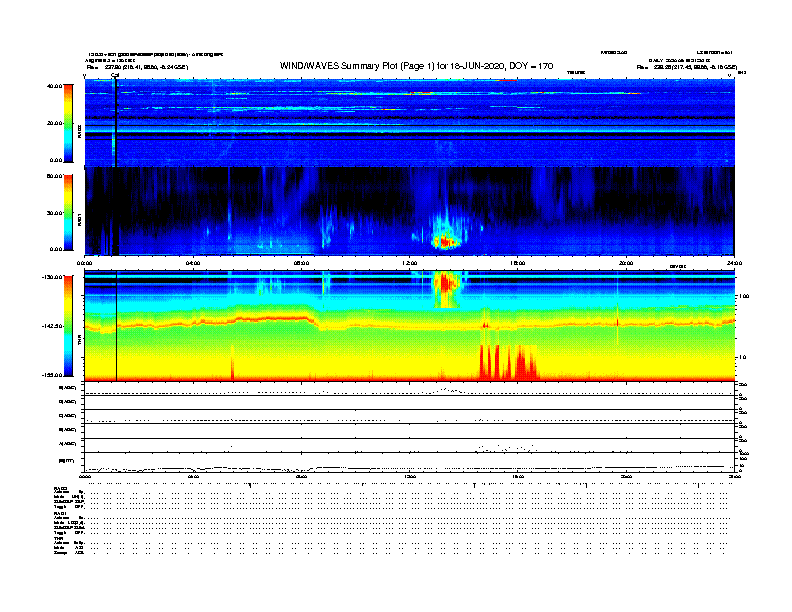Click the 24:00 tick label below RAD1 panel
Viewport: 792px width, 612px height.
[734, 263]
